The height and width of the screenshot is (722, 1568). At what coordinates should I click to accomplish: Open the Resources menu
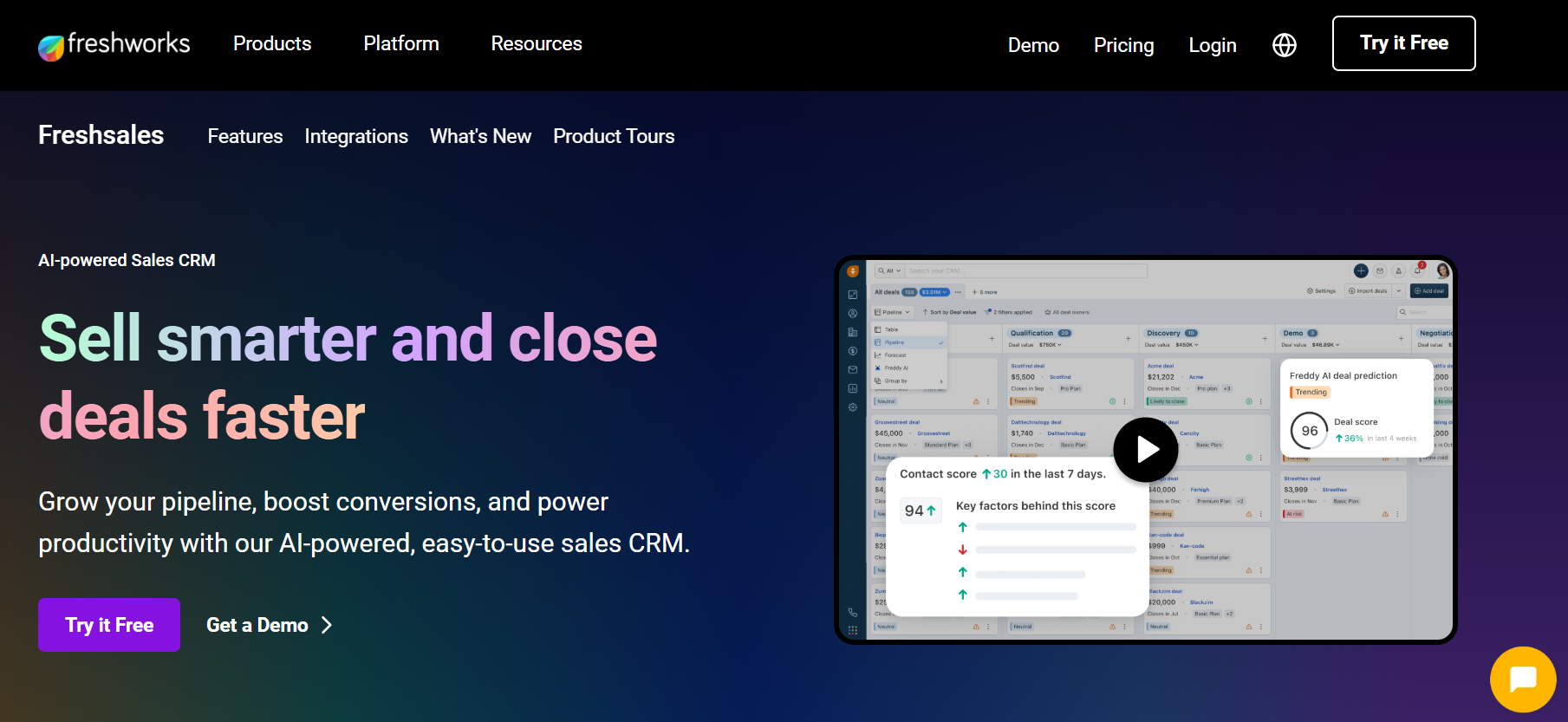coord(537,43)
